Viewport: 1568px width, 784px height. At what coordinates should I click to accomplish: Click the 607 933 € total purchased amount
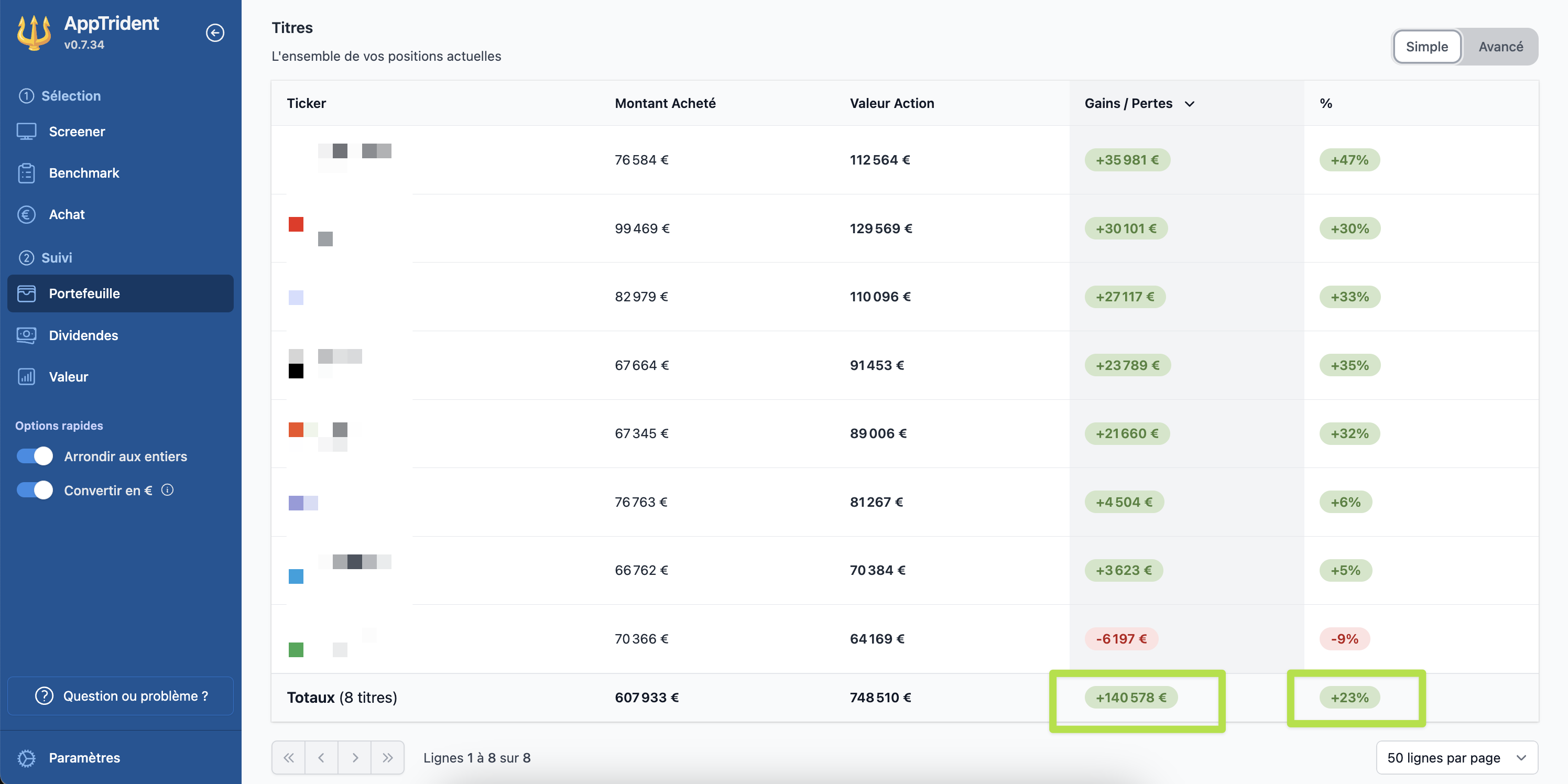coord(647,698)
